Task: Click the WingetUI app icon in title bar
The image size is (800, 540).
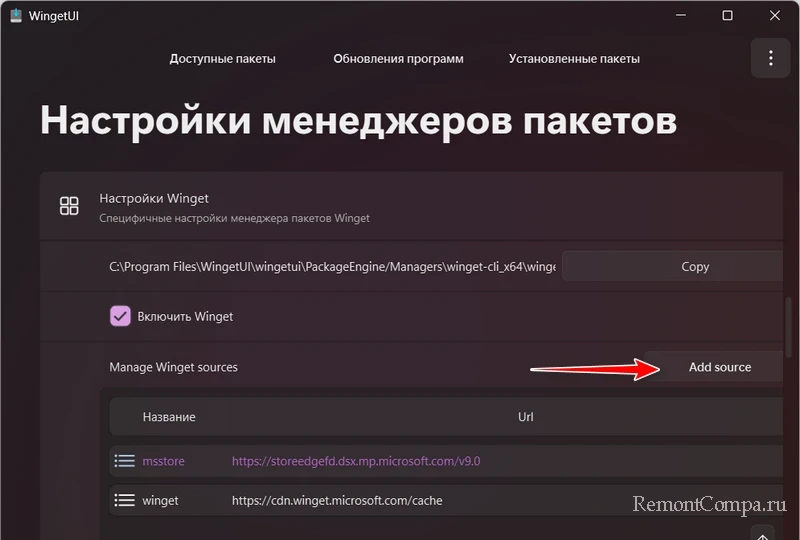Action: (16, 16)
